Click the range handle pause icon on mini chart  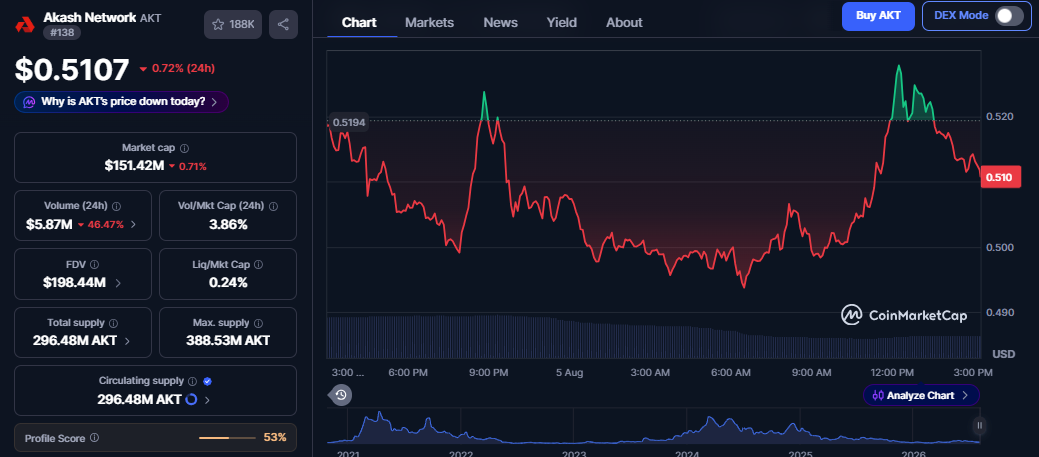click(x=979, y=426)
